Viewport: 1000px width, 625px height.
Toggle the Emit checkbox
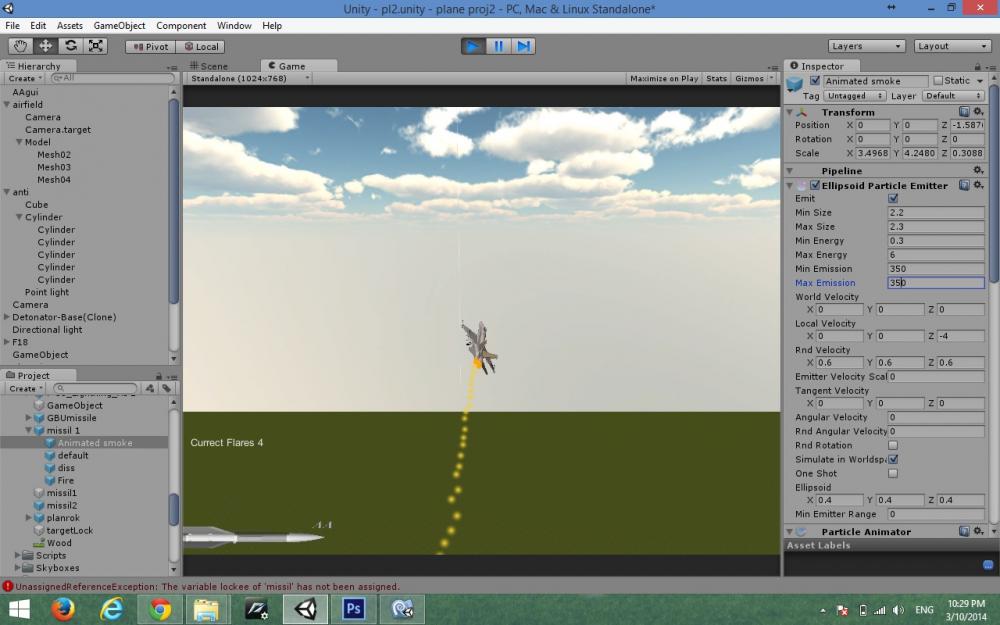coord(893,198)
